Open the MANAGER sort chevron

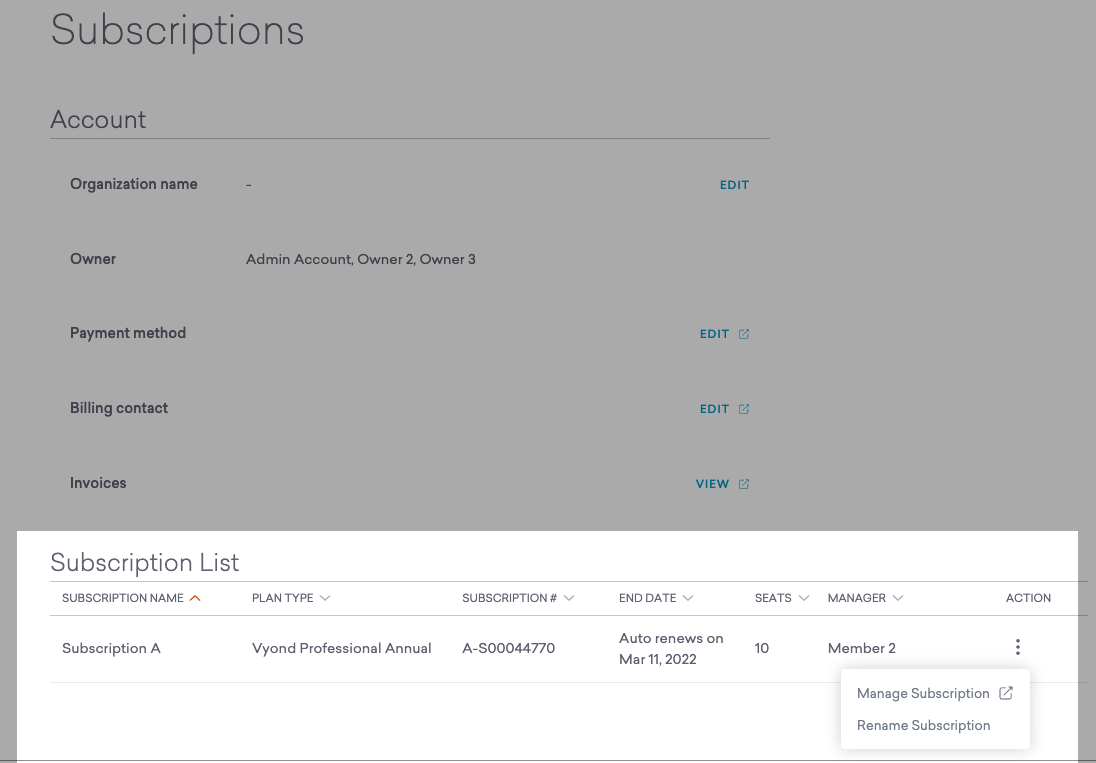pos(899,598)
